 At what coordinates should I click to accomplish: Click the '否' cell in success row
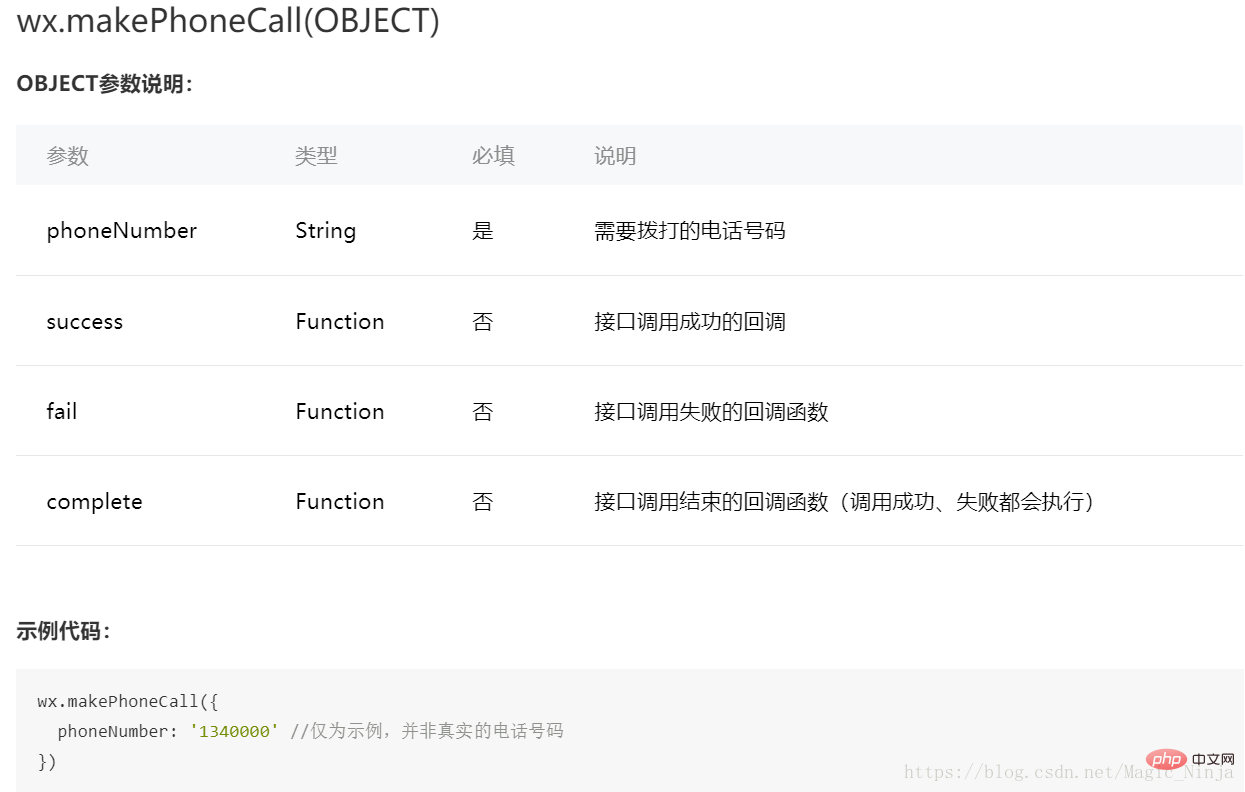click(x=483, y=322)
